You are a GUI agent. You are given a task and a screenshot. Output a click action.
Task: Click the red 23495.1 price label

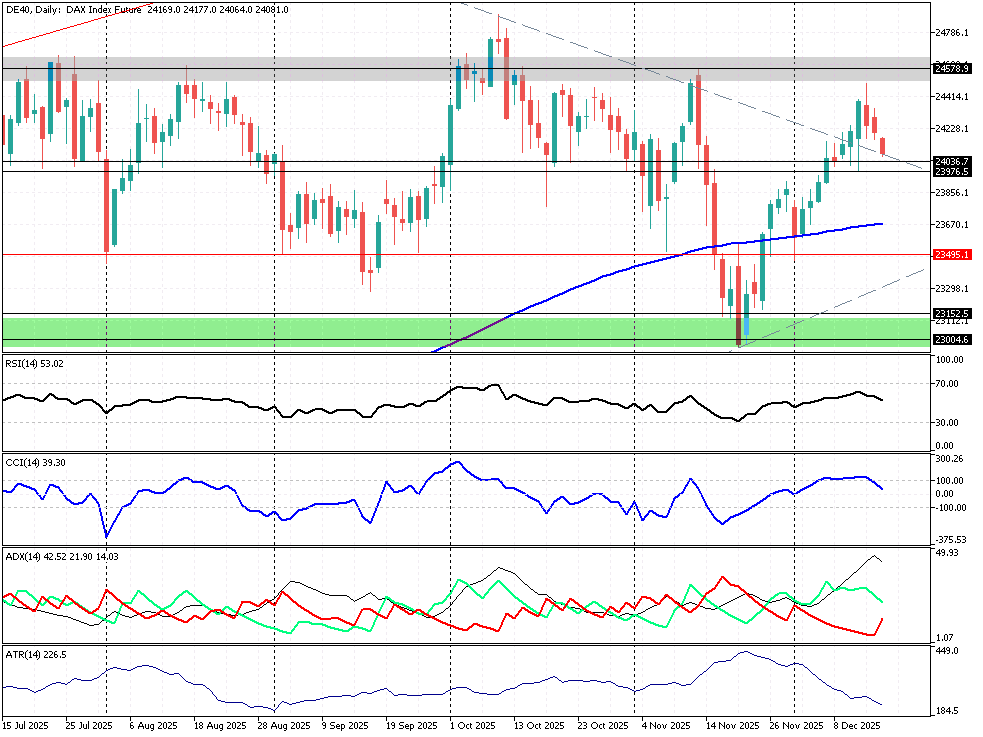click(x=952, y=255)
